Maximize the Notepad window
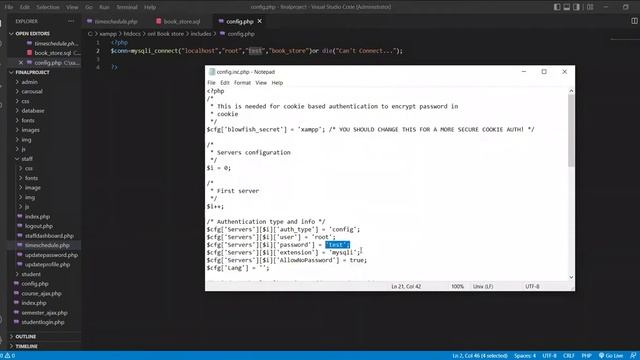Viewport: 640px width, 360px height. click(544, 72)
